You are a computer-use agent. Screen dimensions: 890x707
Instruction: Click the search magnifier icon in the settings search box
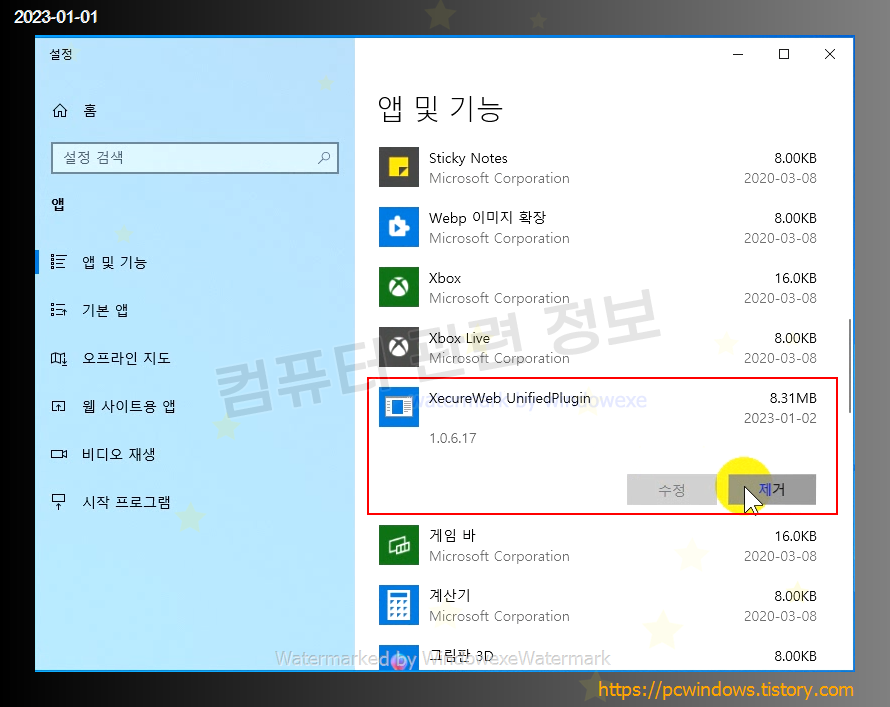[324, 158]
